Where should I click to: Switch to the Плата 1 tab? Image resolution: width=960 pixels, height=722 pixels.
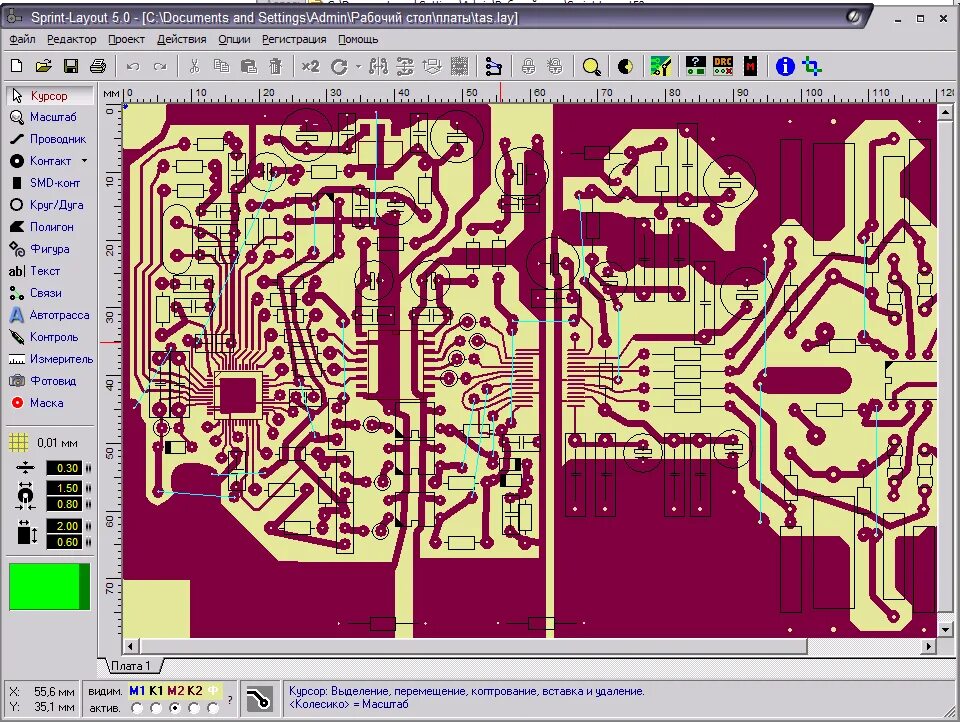pyautogui.click(x=130, y=666)
